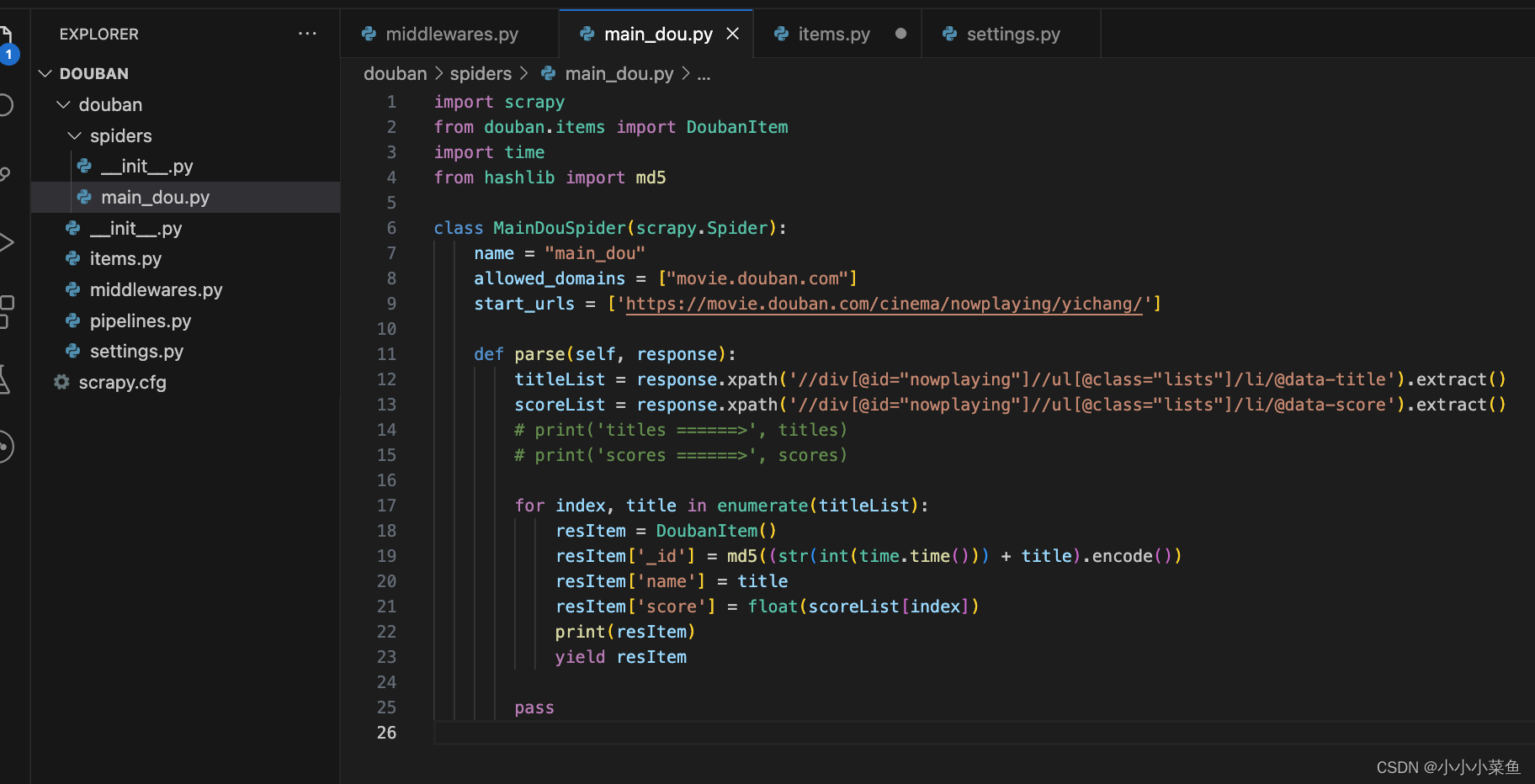Click 'parse' method name on line 11
The height and width of the screenshot is (784, 1535).
tap(539, 354)
